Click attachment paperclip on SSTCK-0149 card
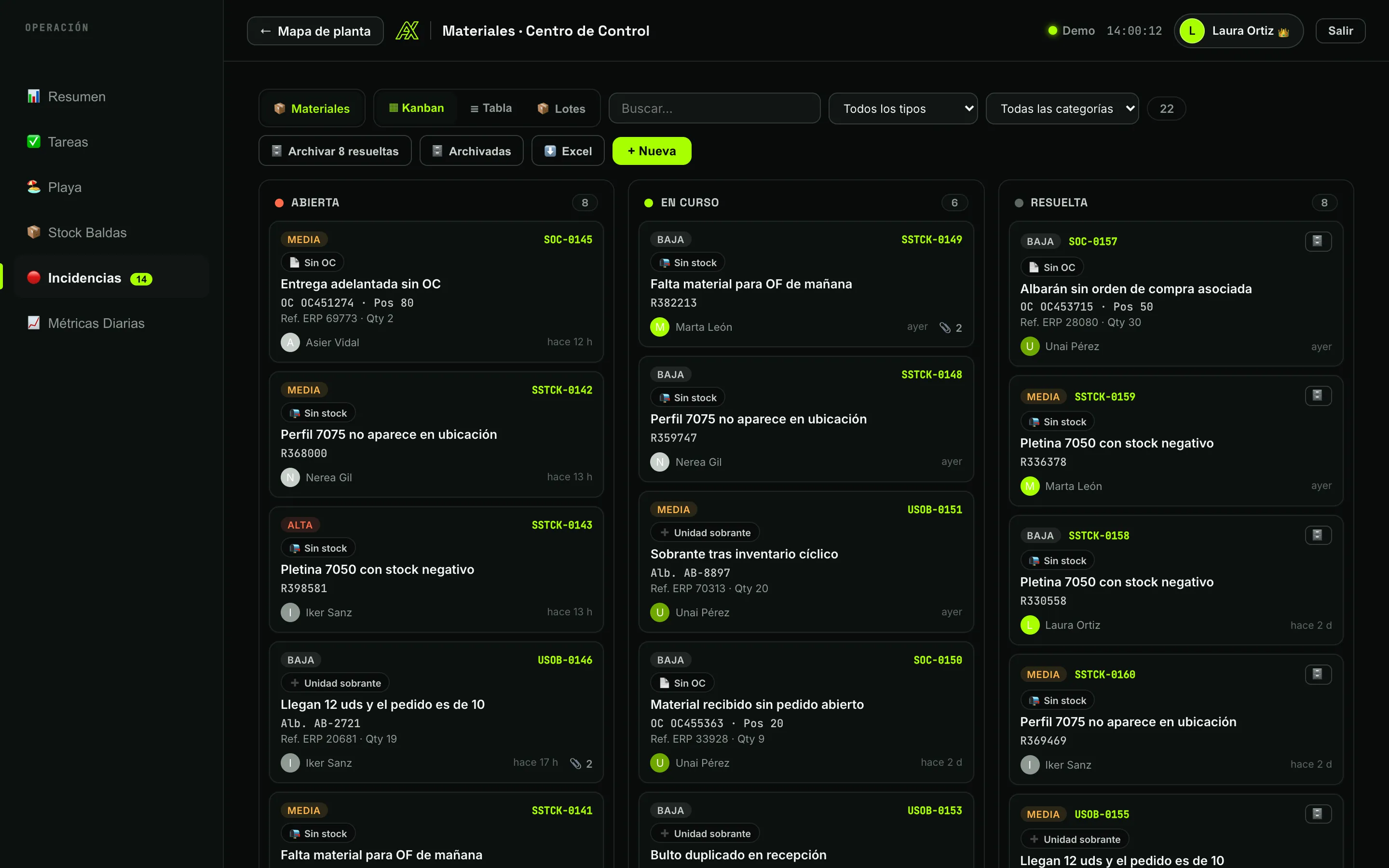 pyautogui.click(x=945, y=327)
